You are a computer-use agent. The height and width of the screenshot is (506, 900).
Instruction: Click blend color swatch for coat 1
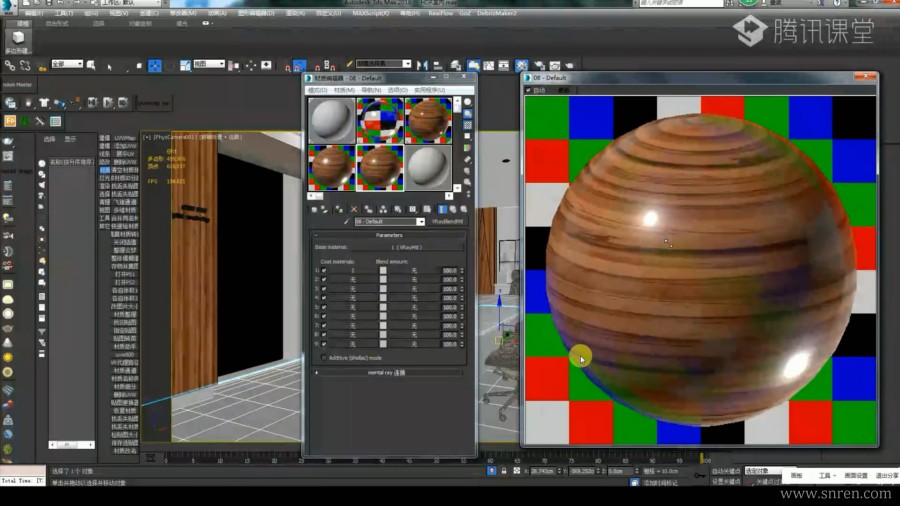click(x=383, y=270)
